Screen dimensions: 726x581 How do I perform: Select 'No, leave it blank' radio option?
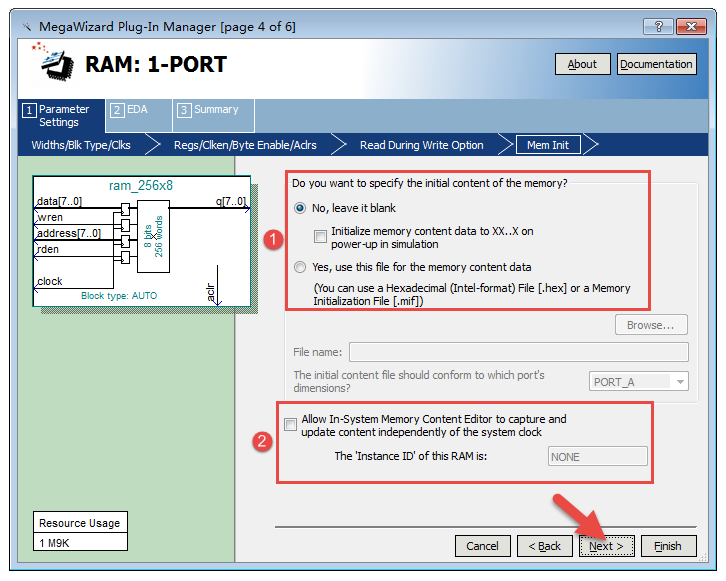pyautogui.click(x=300, y=208)
